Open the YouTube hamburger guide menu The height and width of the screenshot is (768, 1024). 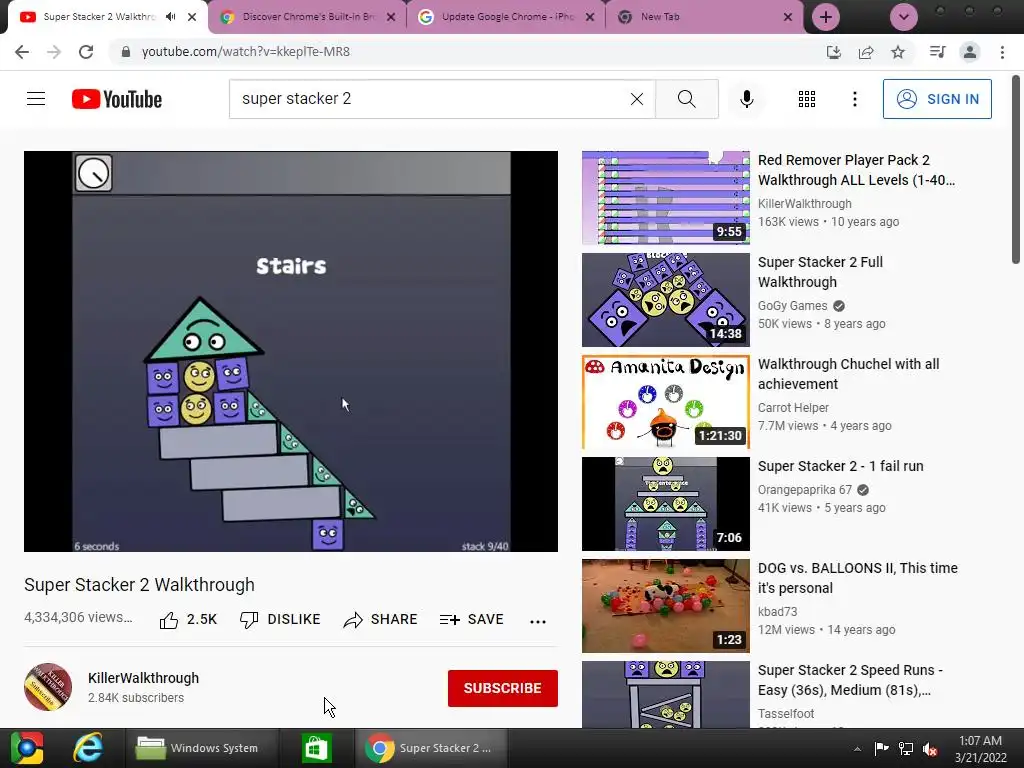(x=36, y=99)
